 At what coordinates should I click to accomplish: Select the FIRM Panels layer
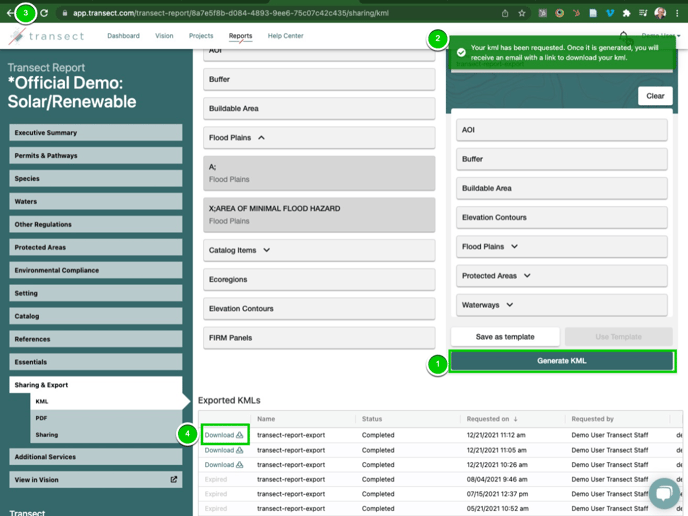tap(319, 338)
